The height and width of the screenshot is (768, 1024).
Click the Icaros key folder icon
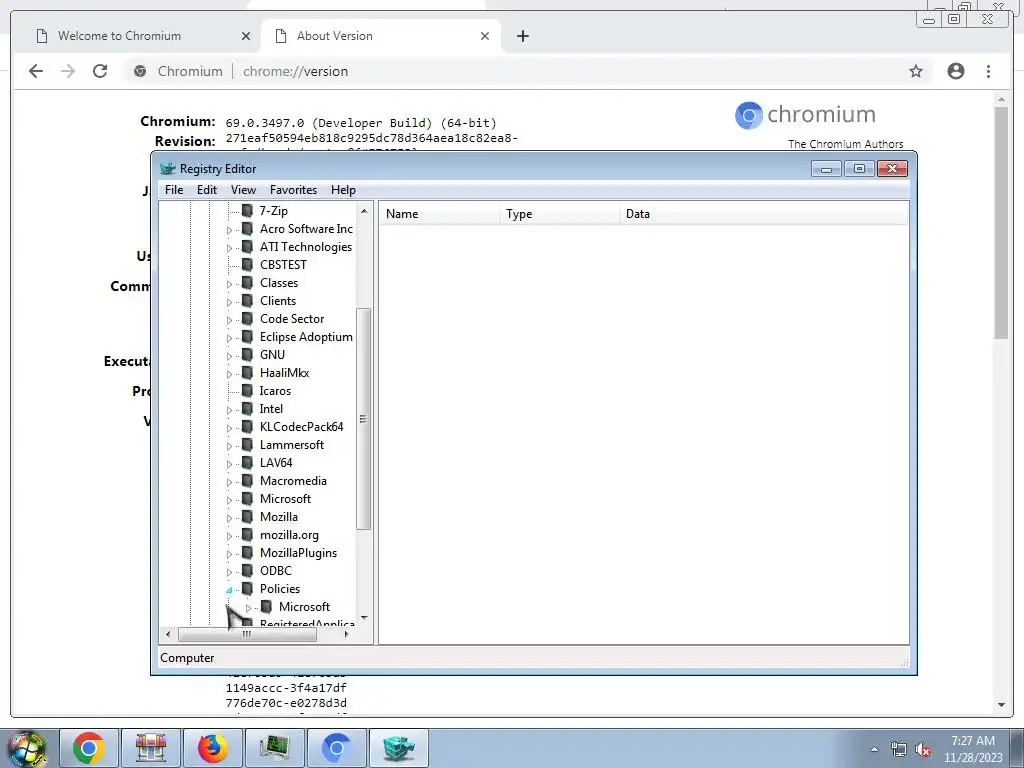248,391
